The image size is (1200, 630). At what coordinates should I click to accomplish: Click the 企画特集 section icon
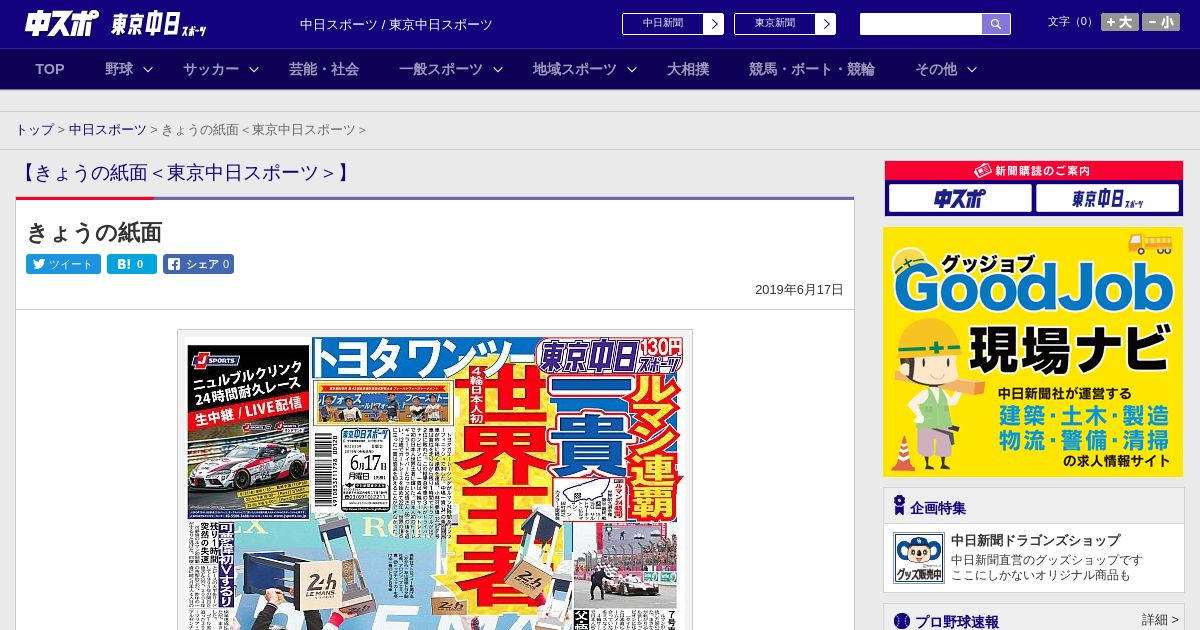pyautogui.click(x=899, y=506)
